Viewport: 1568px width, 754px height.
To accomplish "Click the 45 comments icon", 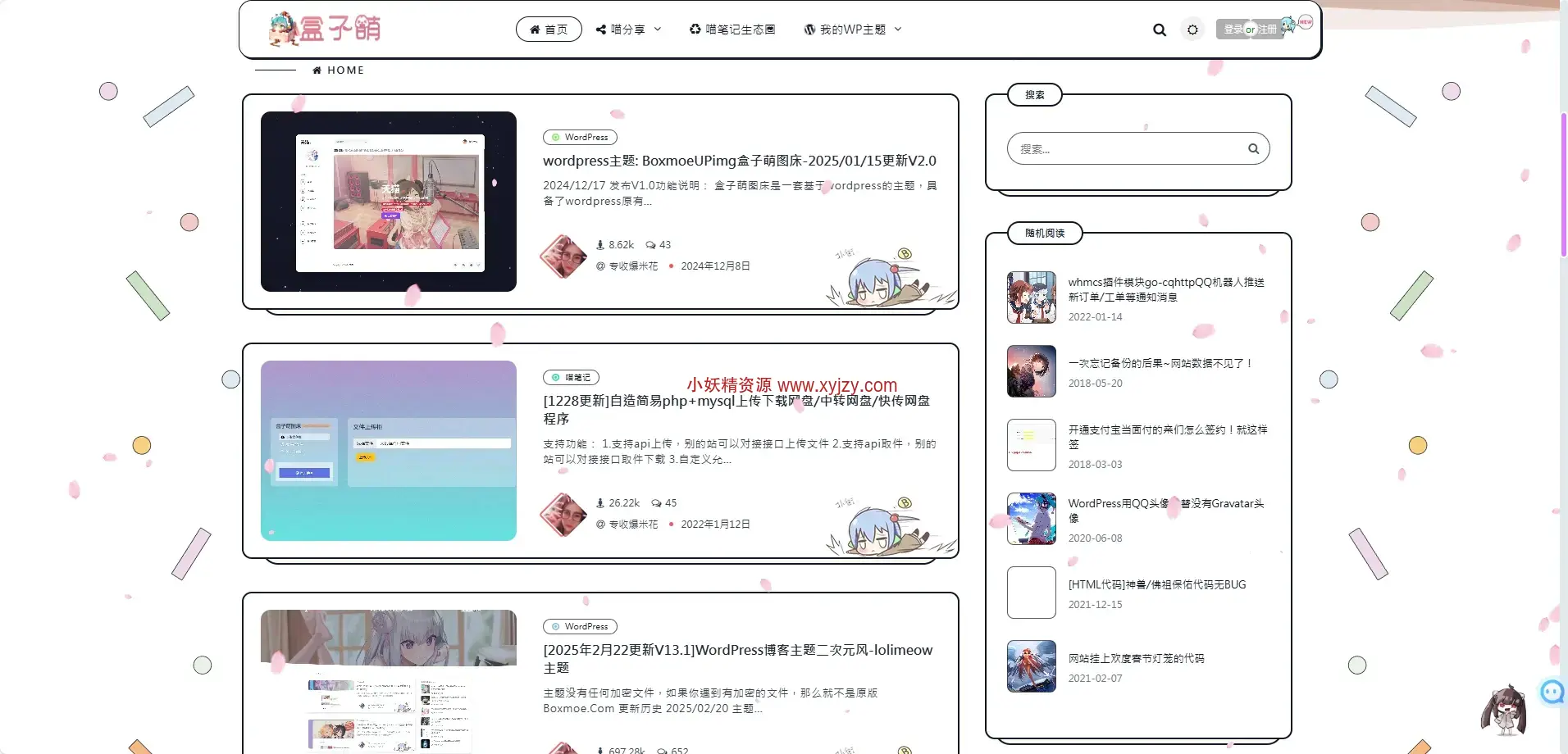I will coord(657,503).
